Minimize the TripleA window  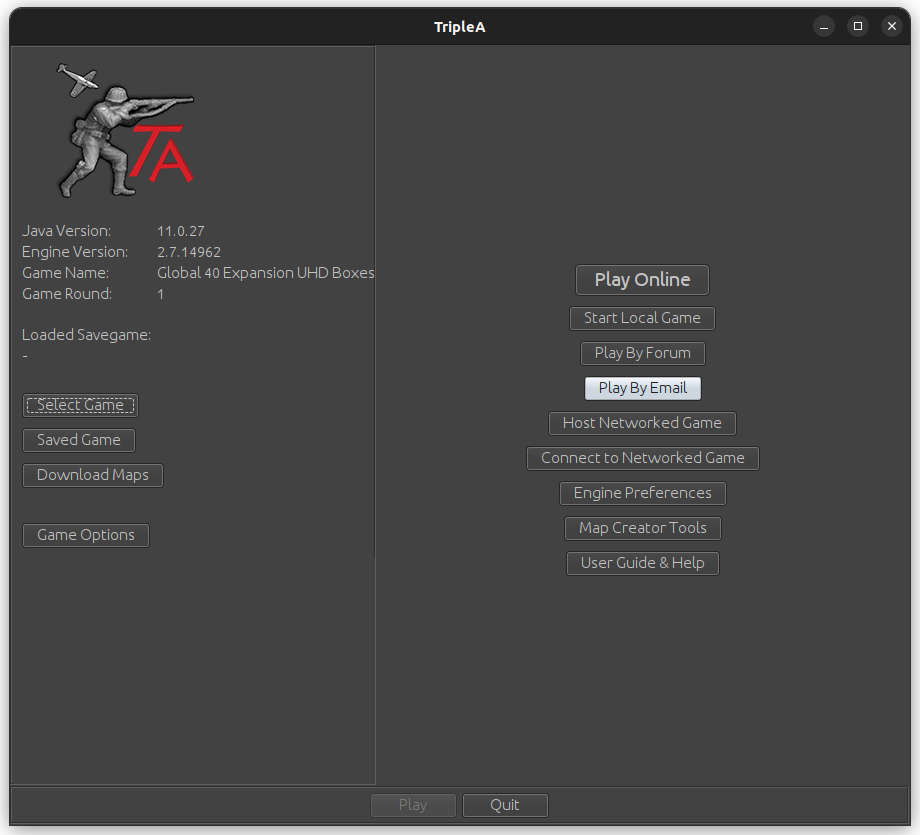[x=823, y=26]
